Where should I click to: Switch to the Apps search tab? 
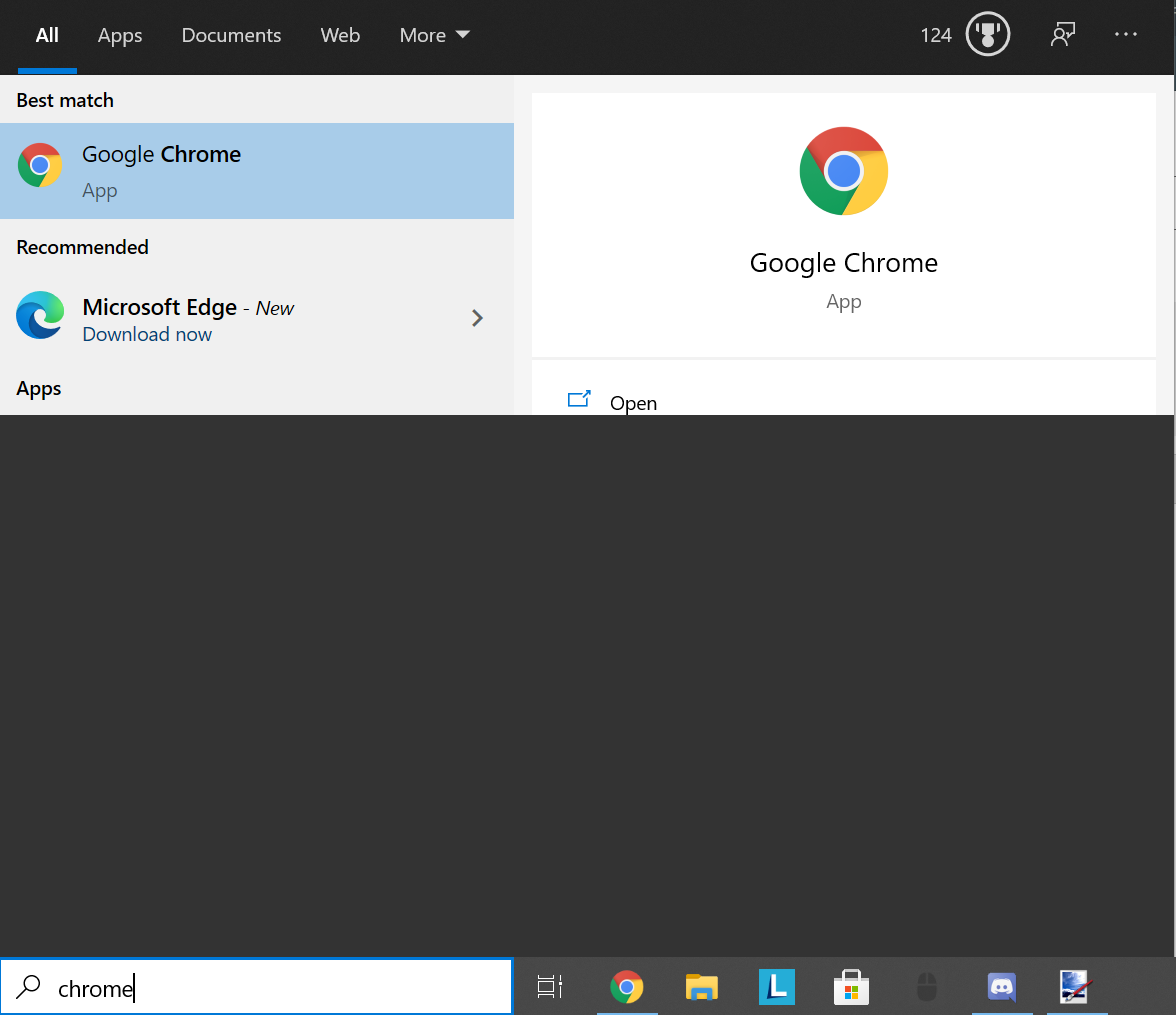click(120, 35)
